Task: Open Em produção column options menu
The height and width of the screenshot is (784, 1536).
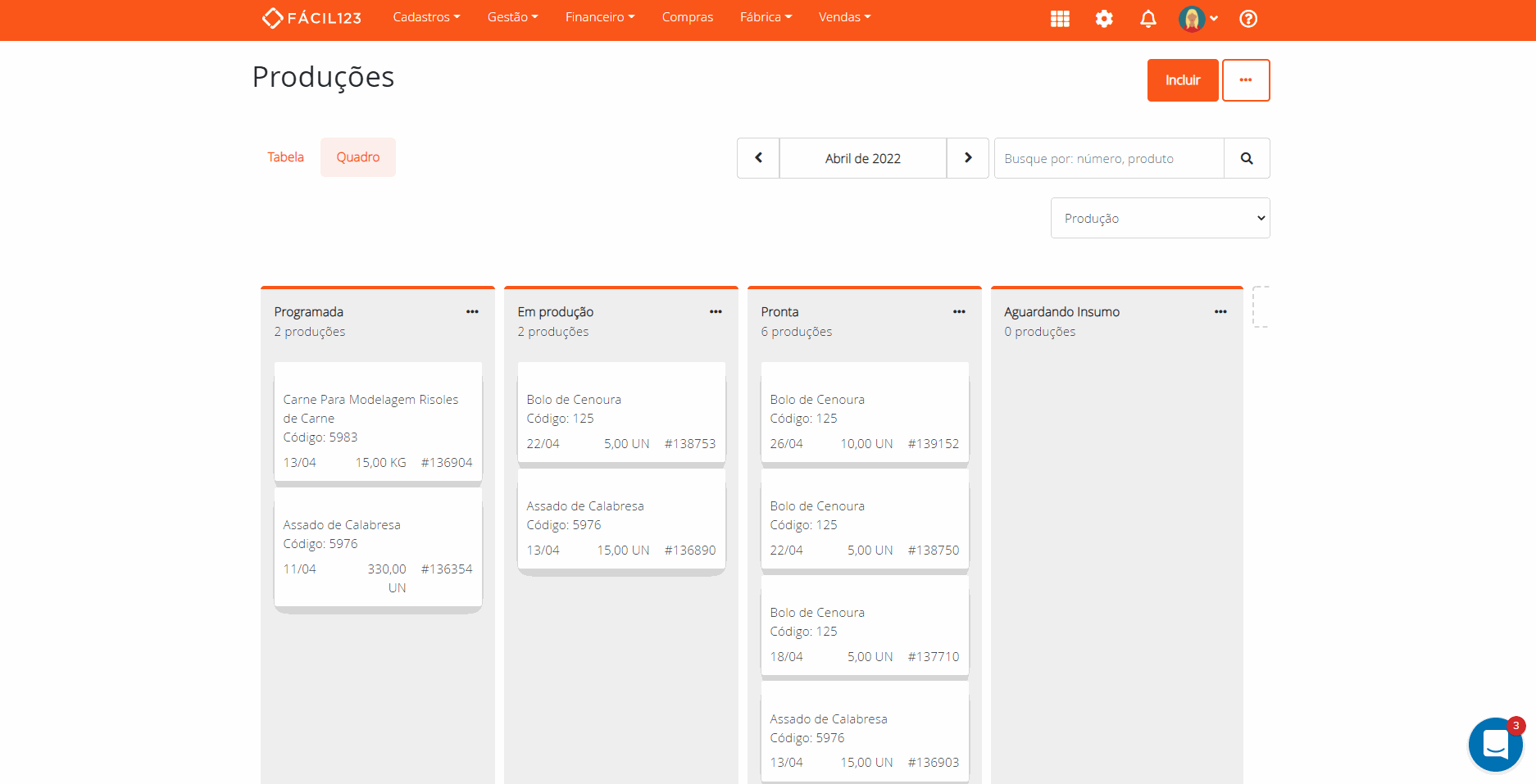Action: coord(716,312)
